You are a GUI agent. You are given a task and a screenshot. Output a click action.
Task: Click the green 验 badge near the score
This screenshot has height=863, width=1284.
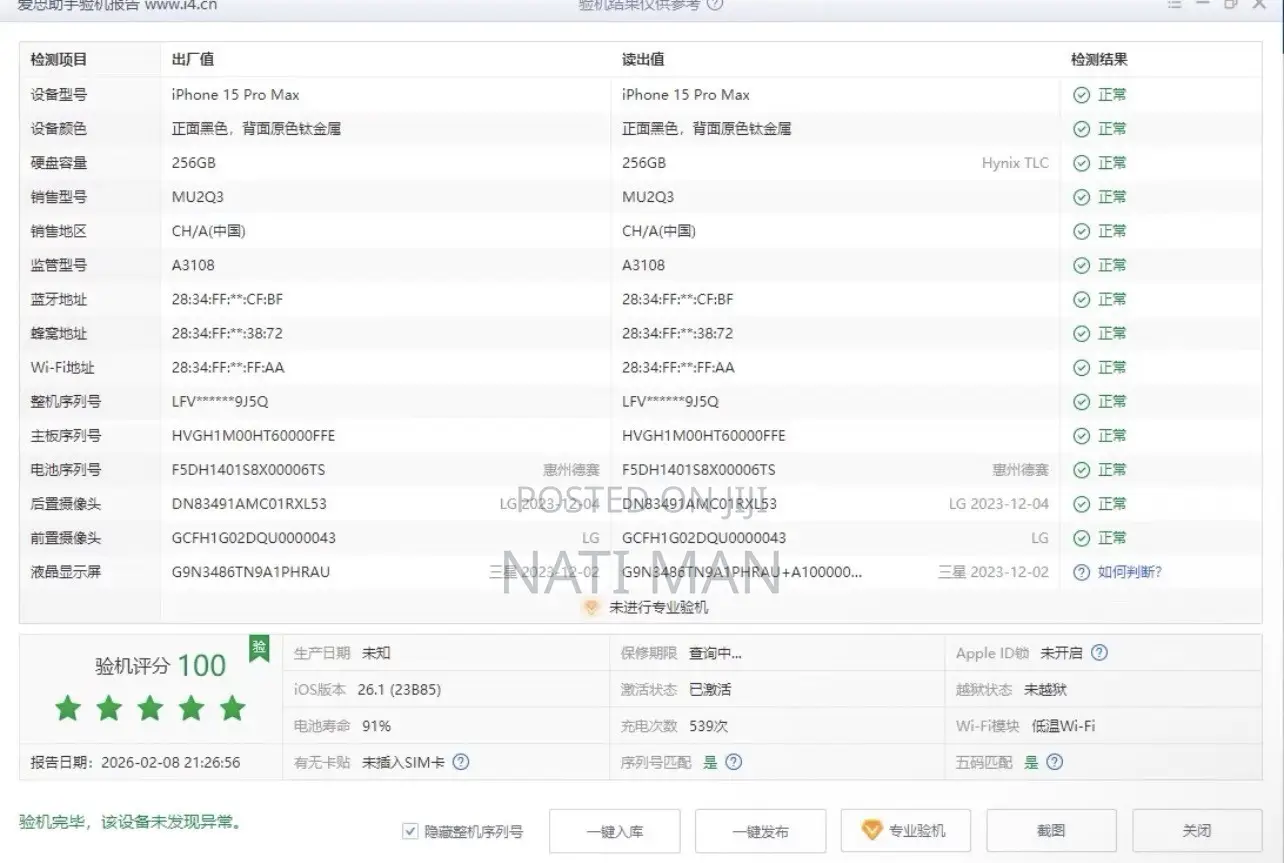(259, 648)
